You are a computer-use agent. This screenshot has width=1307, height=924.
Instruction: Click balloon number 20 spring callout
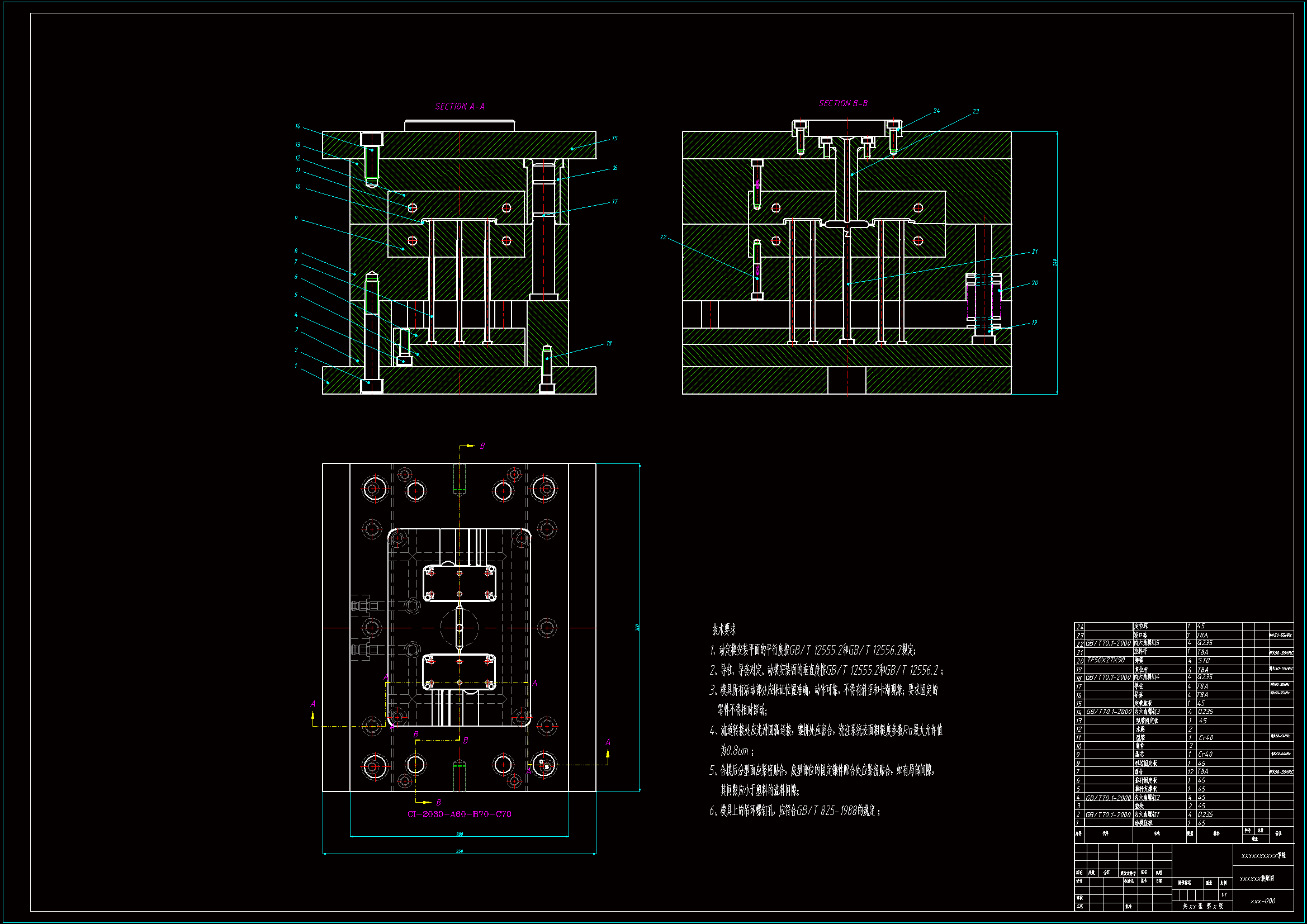coord(1034,283)
